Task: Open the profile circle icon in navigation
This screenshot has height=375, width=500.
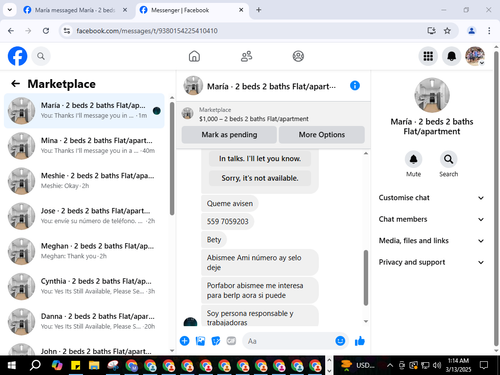Action: point(298,56)
